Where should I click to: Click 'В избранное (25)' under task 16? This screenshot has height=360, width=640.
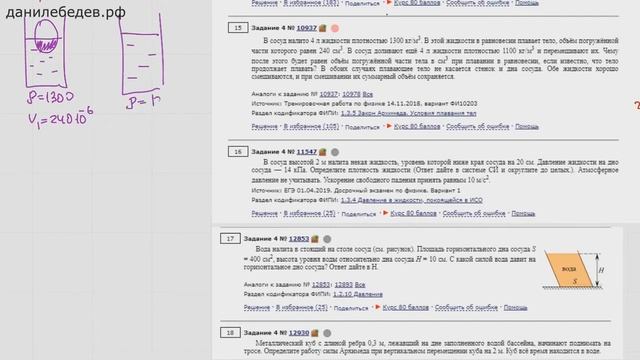pyautogui.click(x=309, y=213)
